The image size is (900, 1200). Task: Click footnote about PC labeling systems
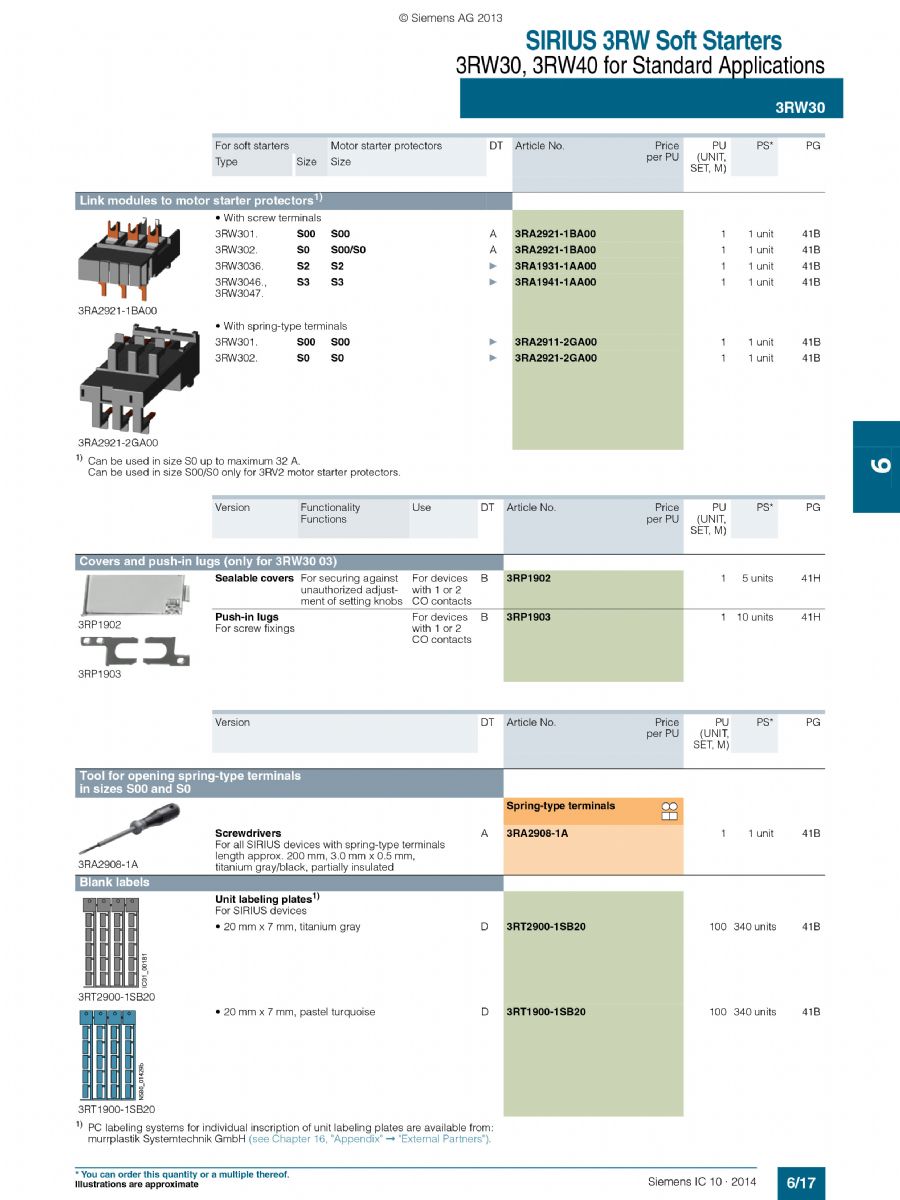(284, 1132)
